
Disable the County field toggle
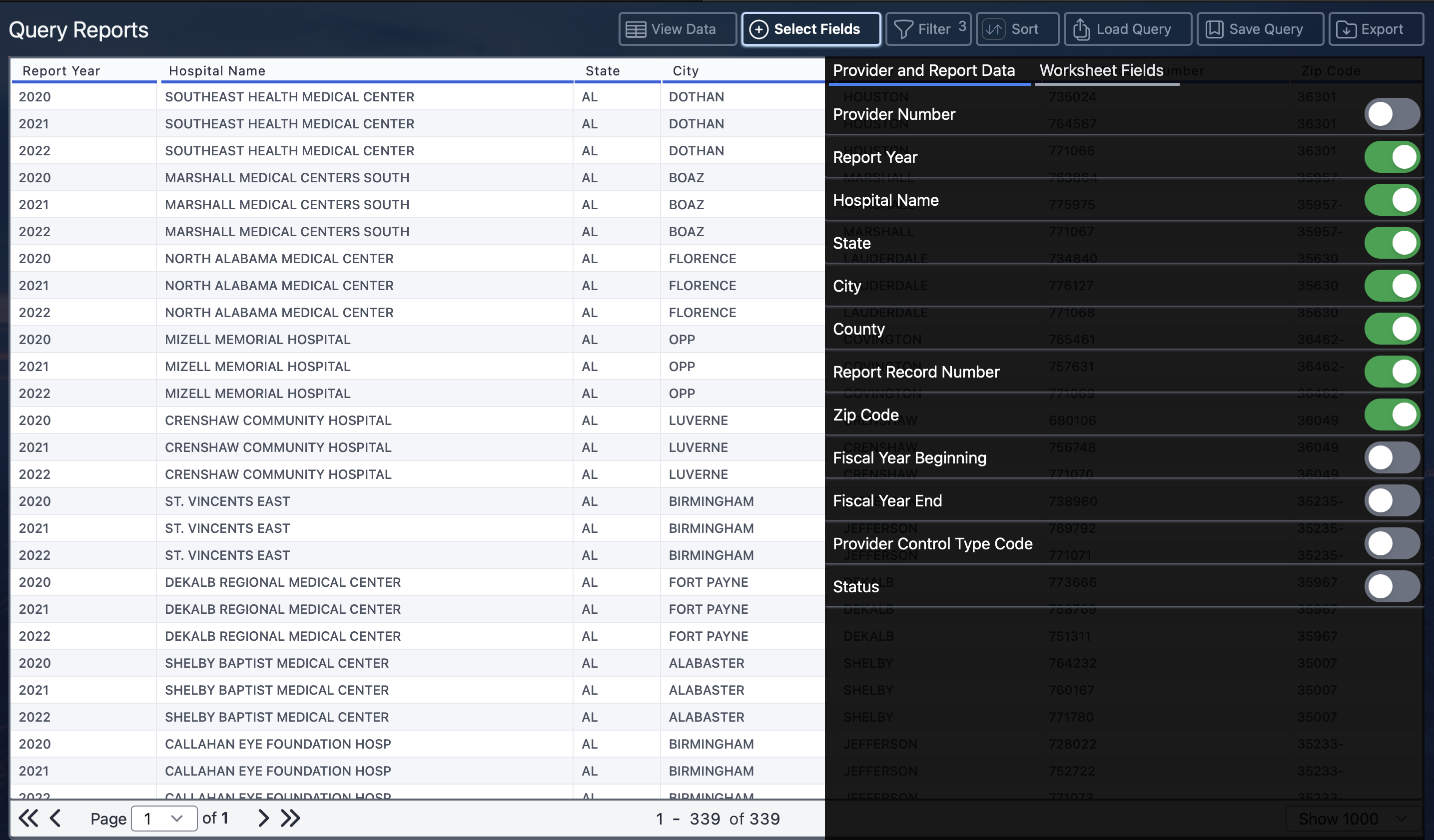(1392, 329)
